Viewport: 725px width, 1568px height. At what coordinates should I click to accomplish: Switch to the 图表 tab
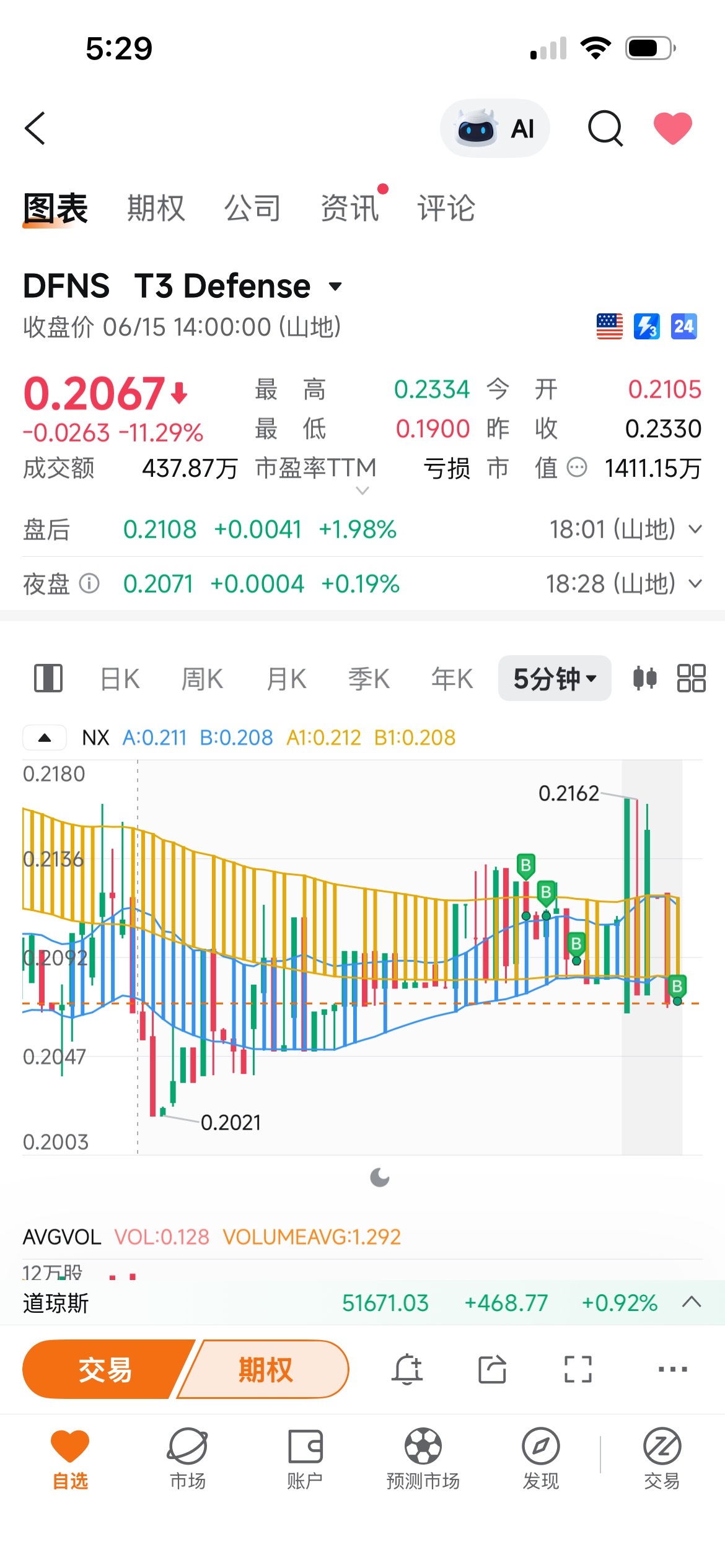click(x=55, y=209)
